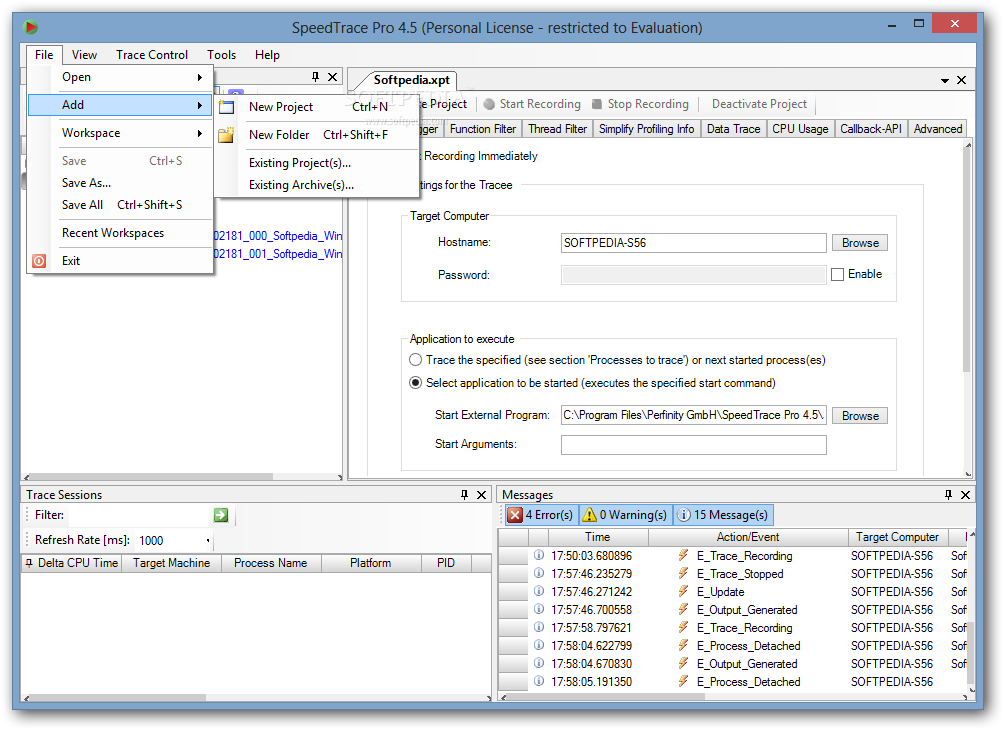Open the Tools menu
1004x730 pixels.
[222, 55]
